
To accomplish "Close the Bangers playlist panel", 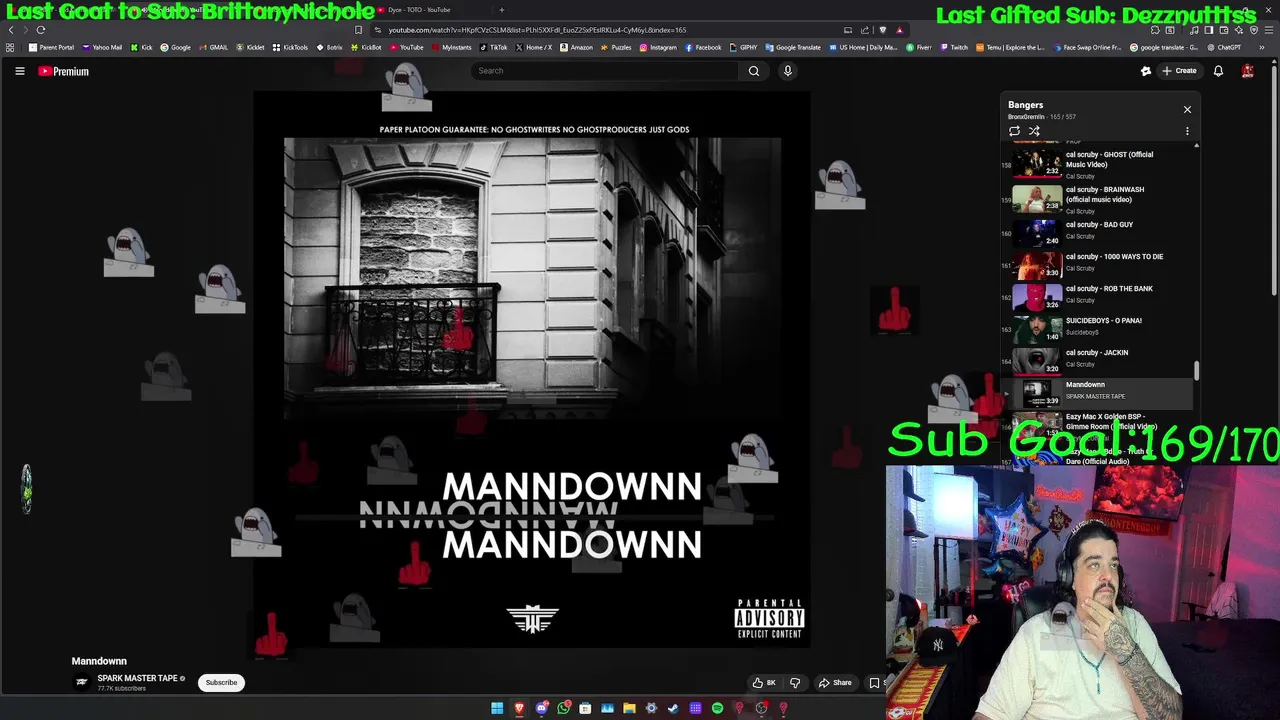I will (x=1187, y=109).
